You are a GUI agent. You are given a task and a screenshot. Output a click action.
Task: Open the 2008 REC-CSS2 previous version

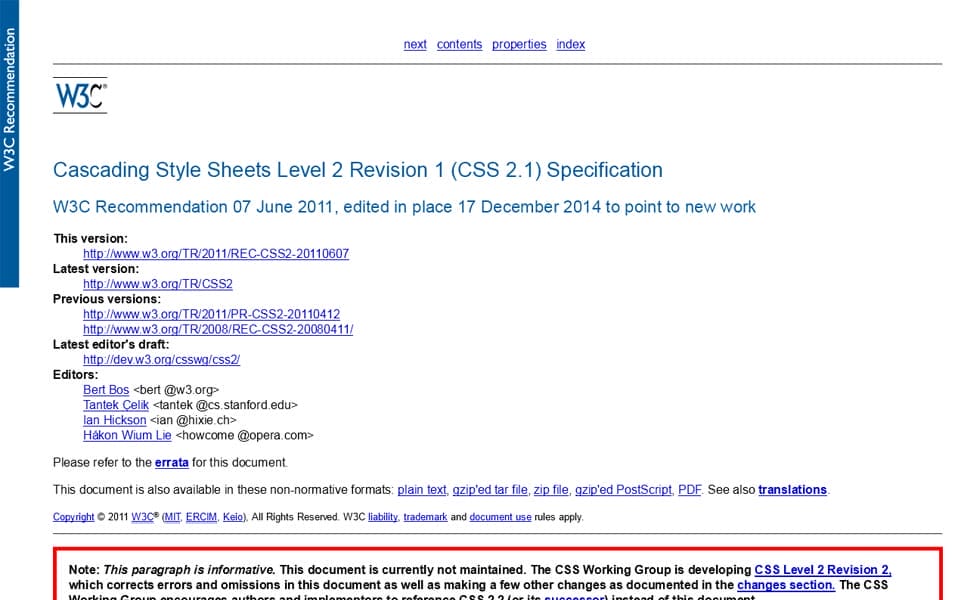click(x=216, y=328)
